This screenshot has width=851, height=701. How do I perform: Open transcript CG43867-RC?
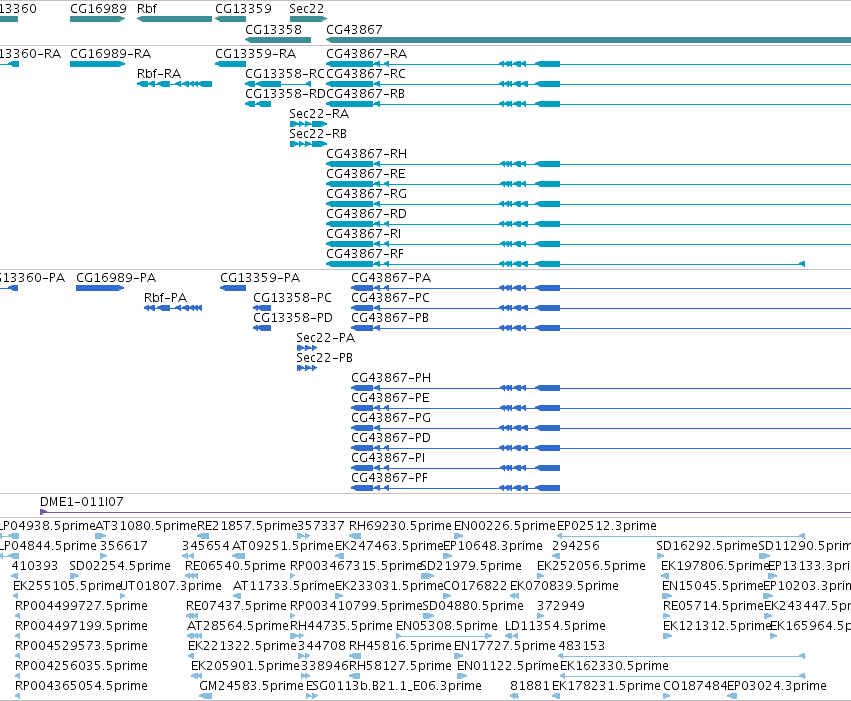366,73
